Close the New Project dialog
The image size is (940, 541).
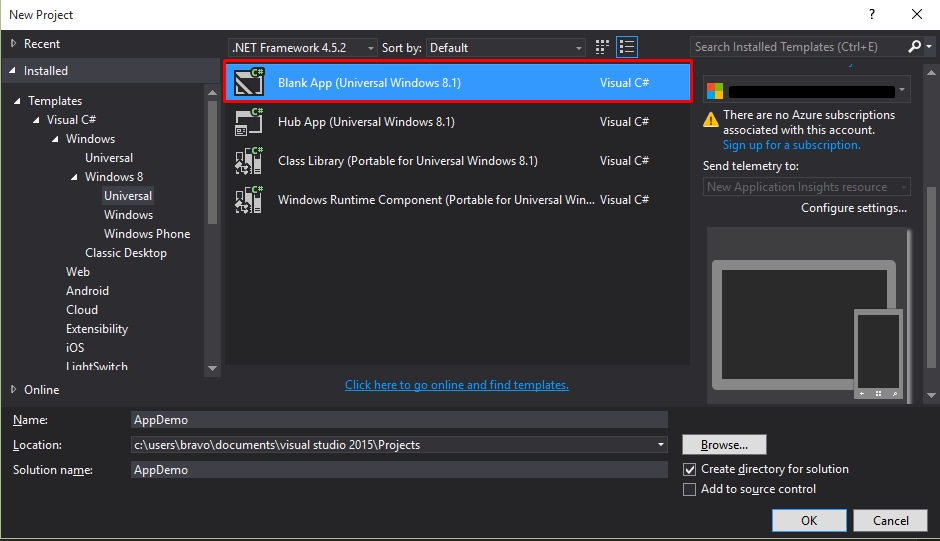point(917,14)
